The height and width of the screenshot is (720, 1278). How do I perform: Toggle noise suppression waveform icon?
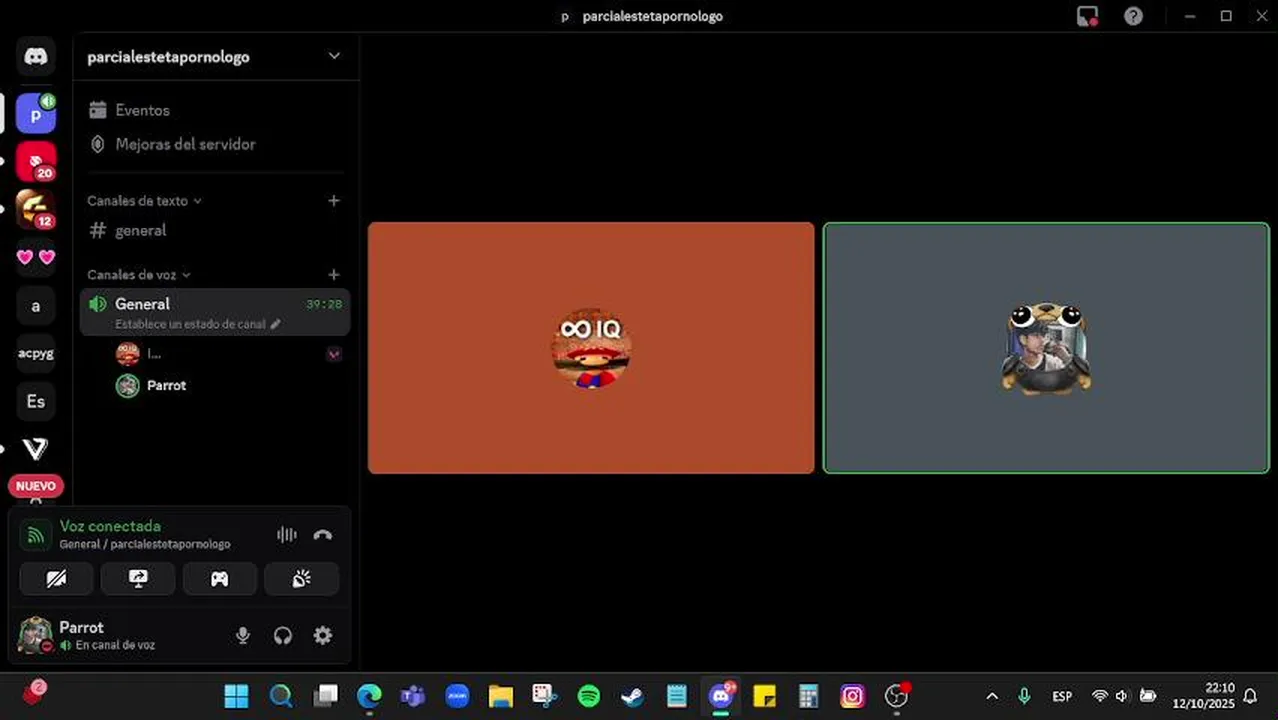287,535
